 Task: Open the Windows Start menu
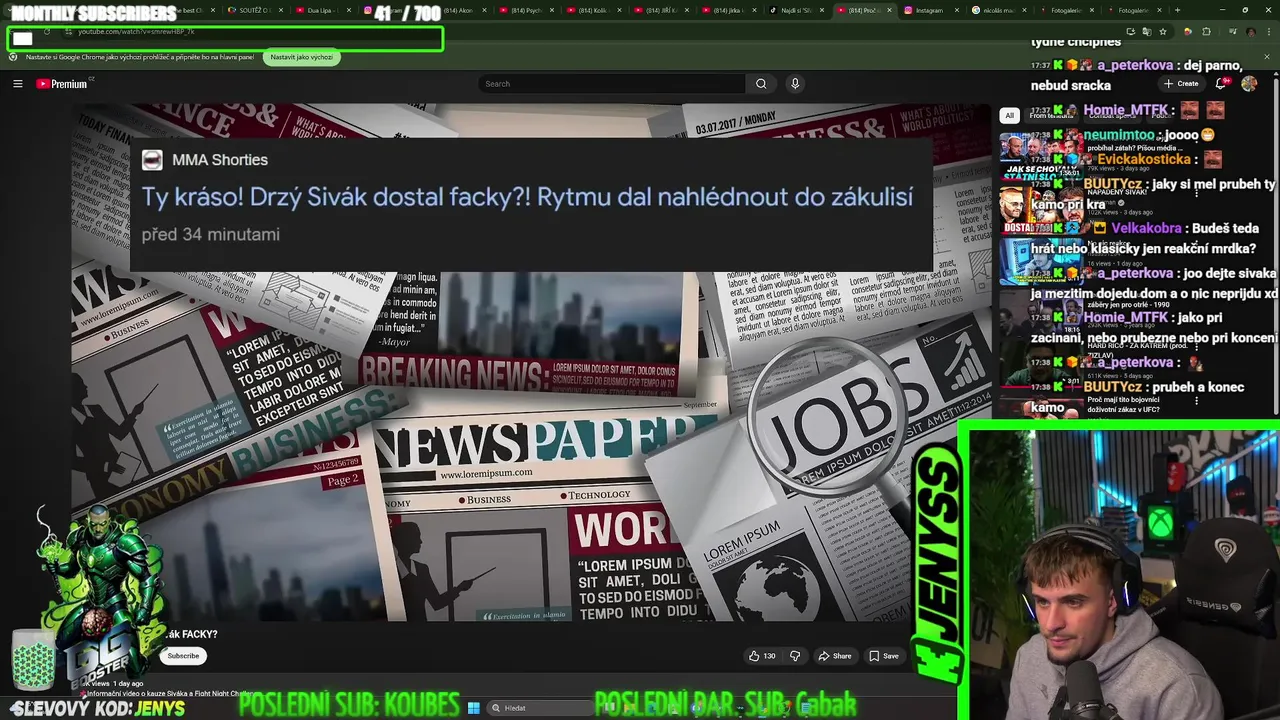pyautogui.click(x=473, y=708)
